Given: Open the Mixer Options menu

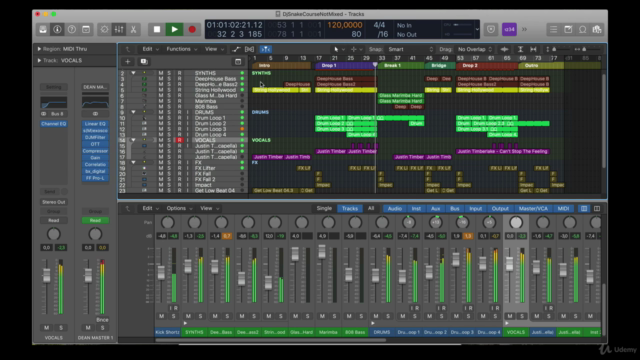Looking at the screenshot, I should (x=179, y=209).
